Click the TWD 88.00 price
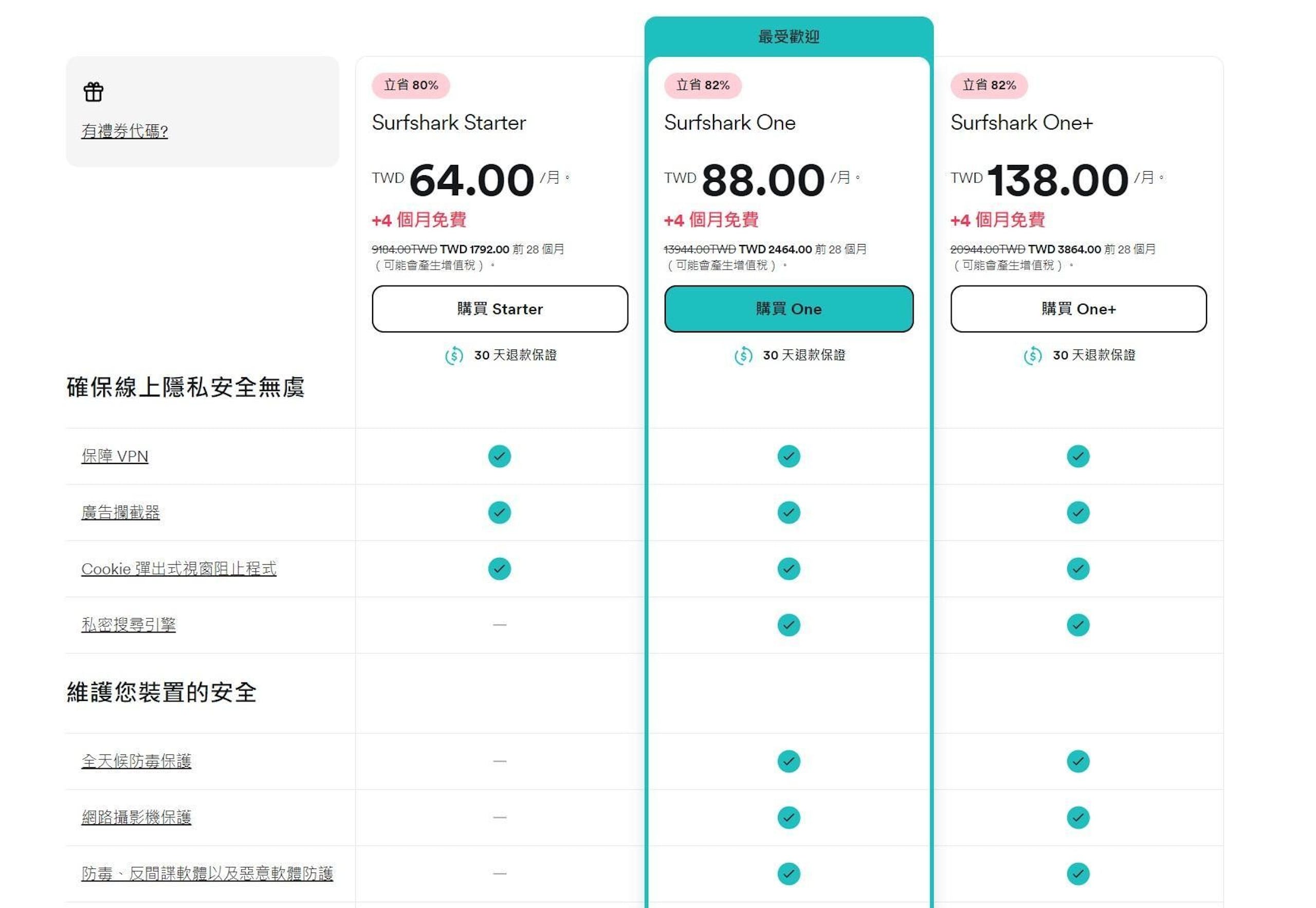 tap(744, 180)
